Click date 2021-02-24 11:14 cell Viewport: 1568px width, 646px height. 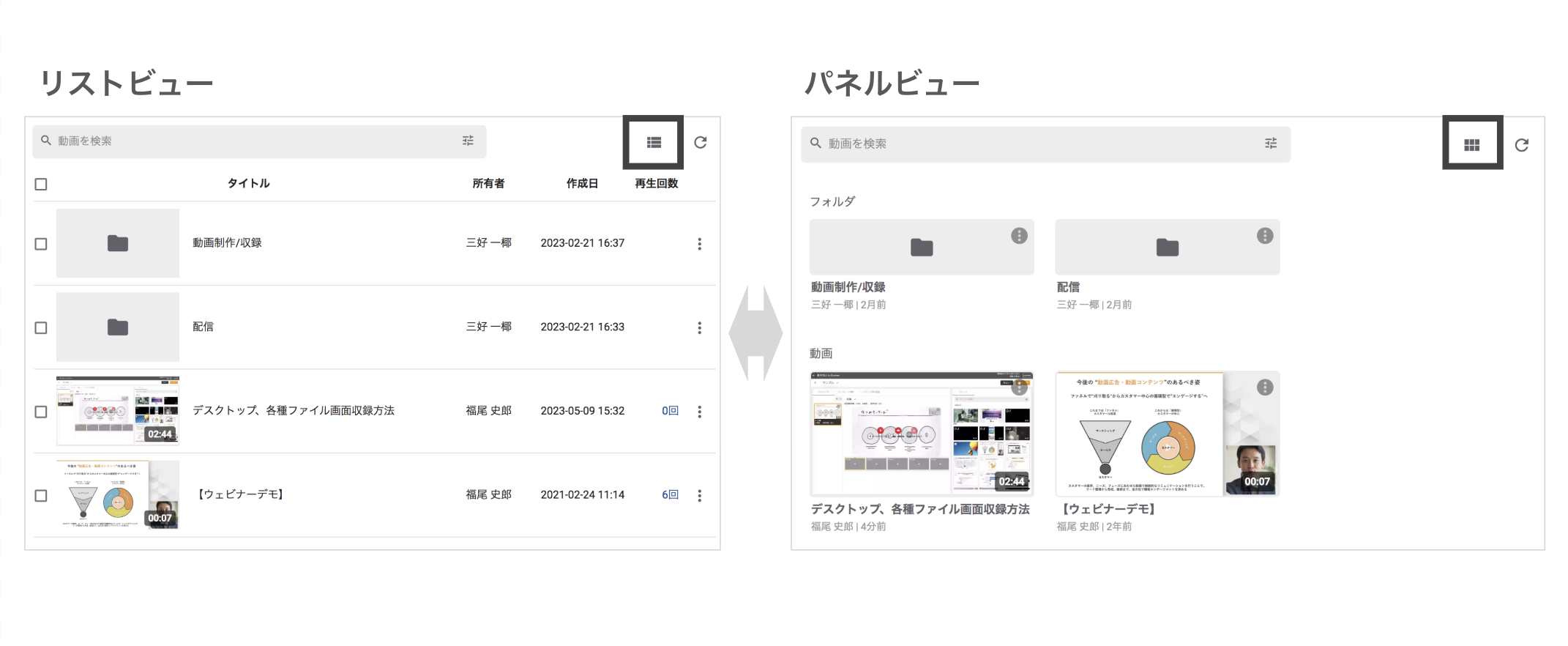pos(583,495)
